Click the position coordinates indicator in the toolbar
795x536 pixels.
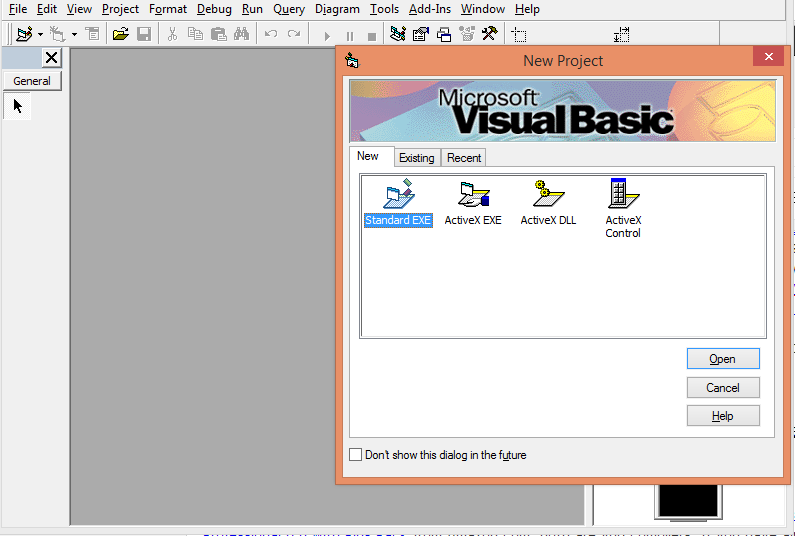point(519,34)
